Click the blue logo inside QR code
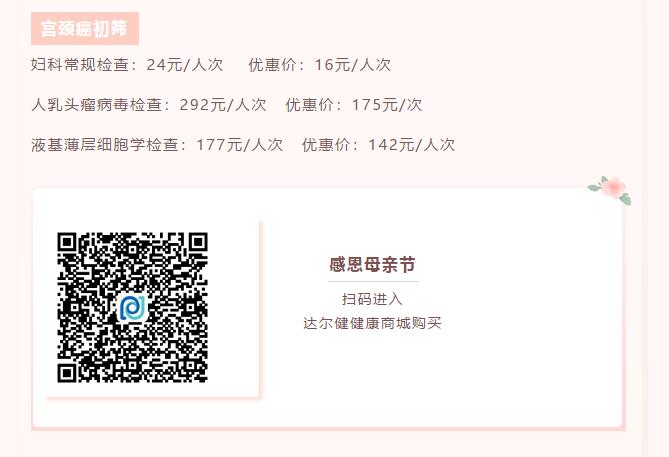The width and height of the screenshot is (669, 457). (132, 308)
